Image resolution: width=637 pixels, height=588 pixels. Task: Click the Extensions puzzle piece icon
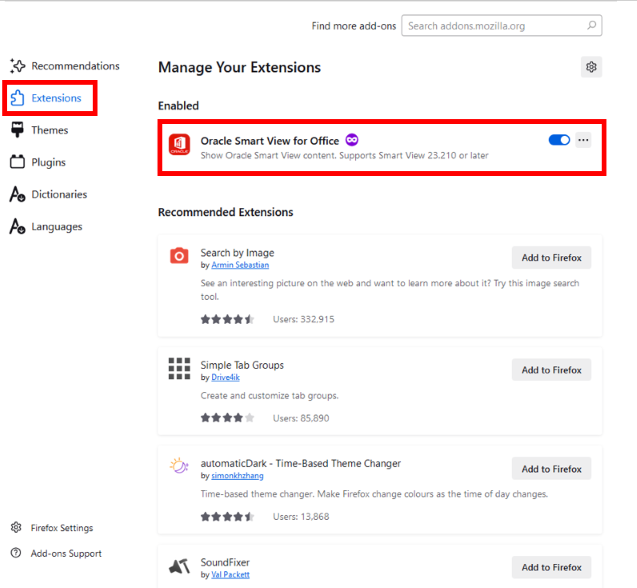coord(17,98)
